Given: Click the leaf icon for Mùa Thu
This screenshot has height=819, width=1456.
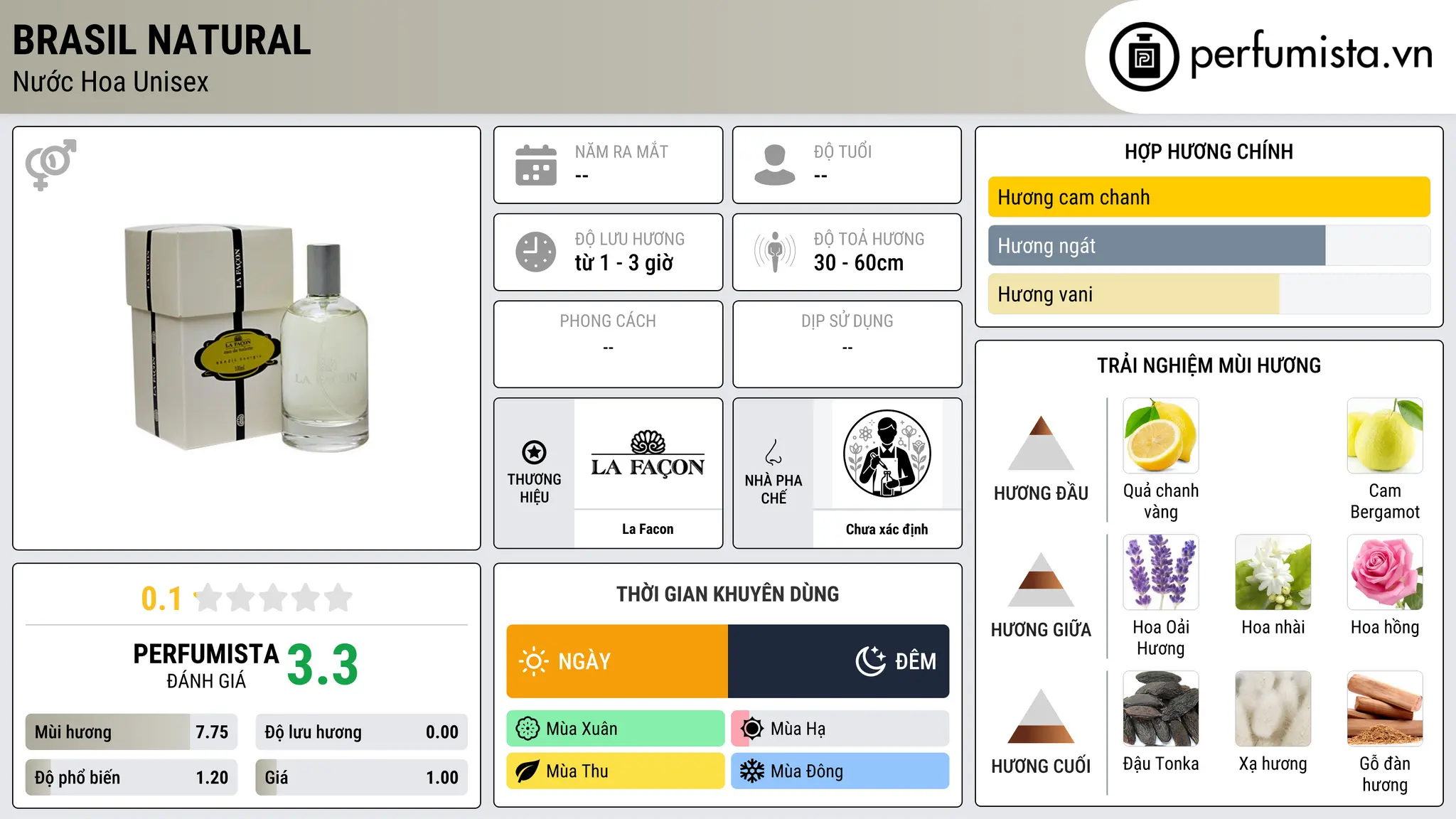Looking at the screenshot, I should (x=528, y=771).
